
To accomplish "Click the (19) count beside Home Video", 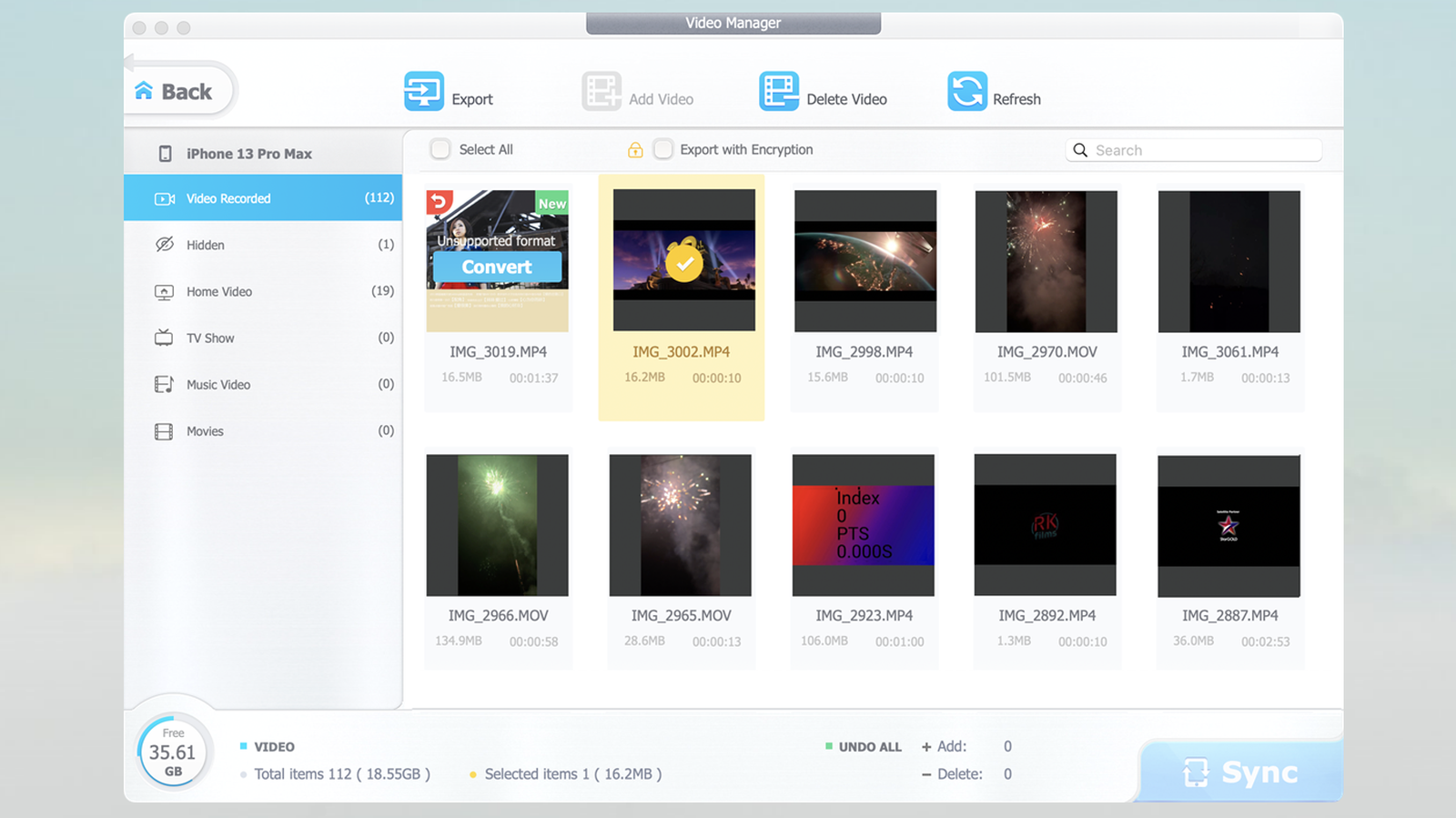I will 383,291.
